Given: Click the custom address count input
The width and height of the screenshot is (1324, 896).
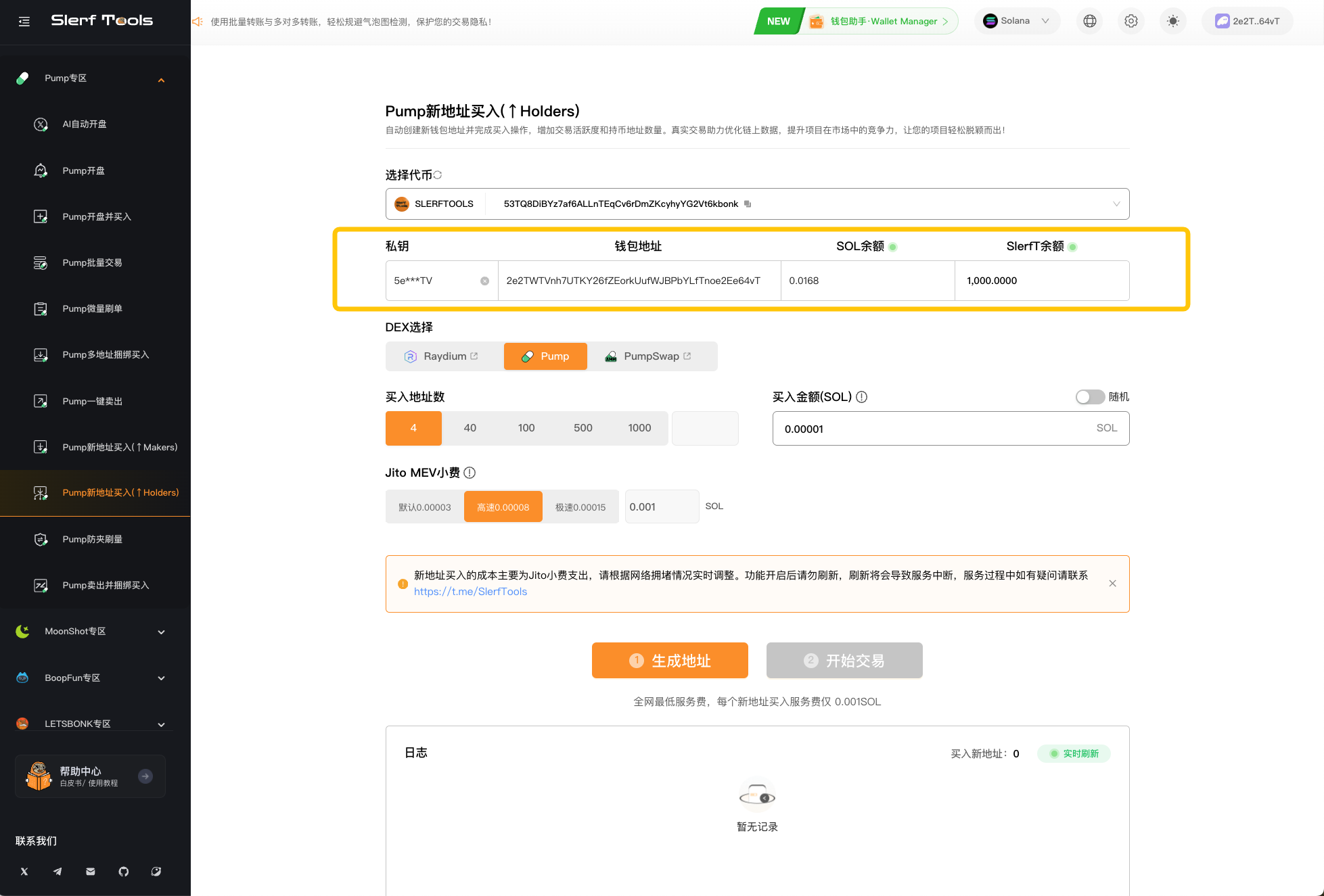Looking at the screenshot, I should point(705,428).
